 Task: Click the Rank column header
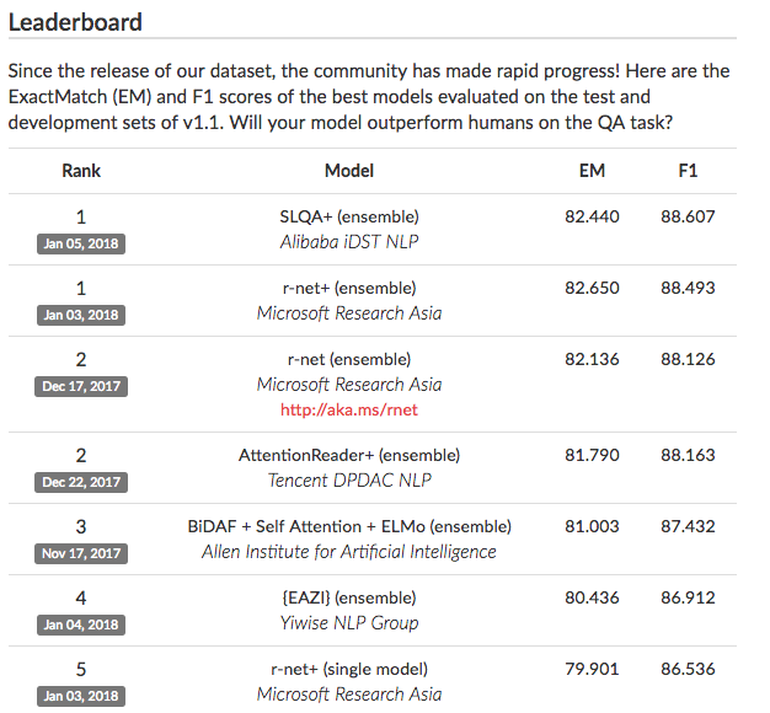[81, 171]
